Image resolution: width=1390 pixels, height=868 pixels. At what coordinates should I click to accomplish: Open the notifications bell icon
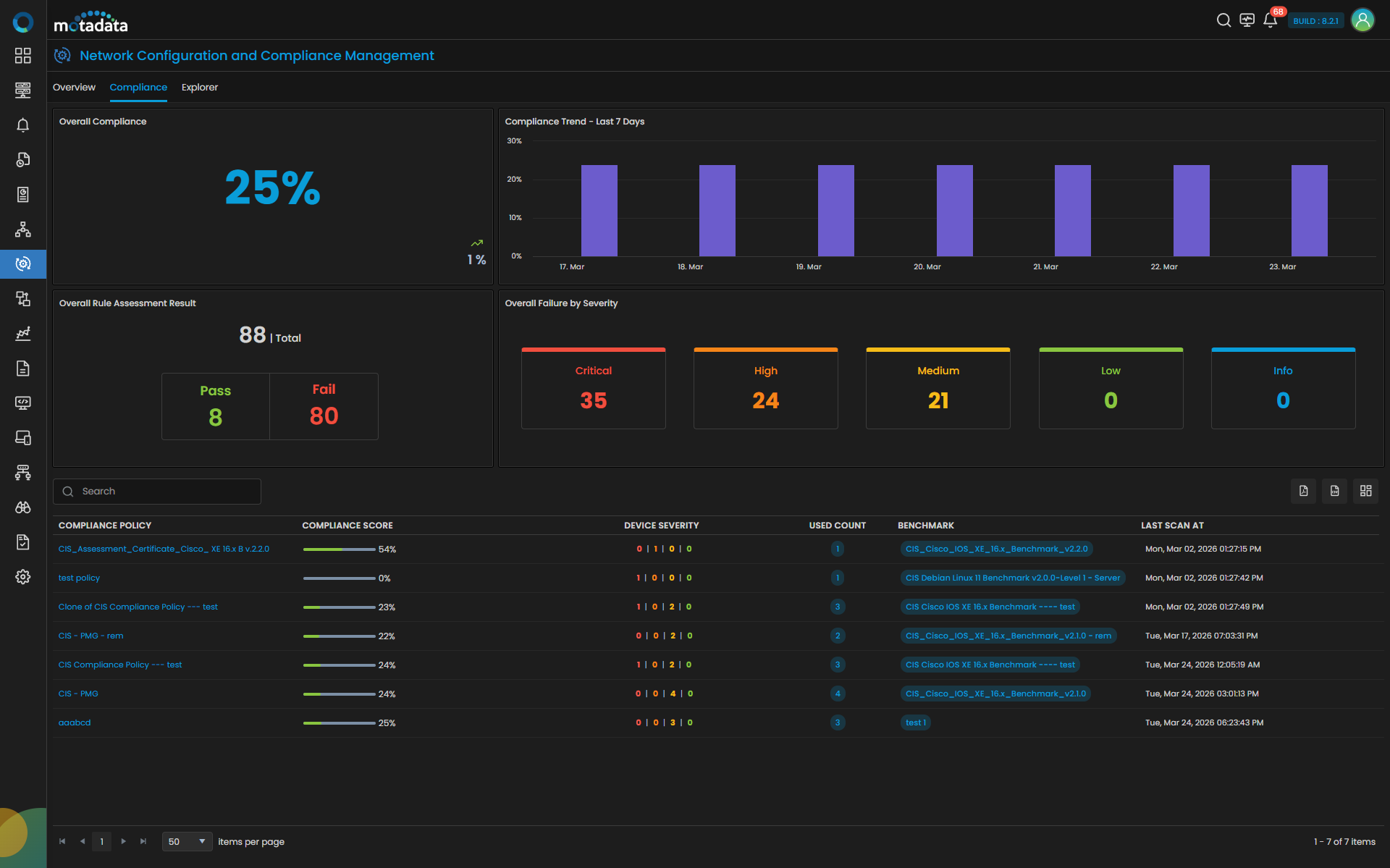[x=1270, y=20]
